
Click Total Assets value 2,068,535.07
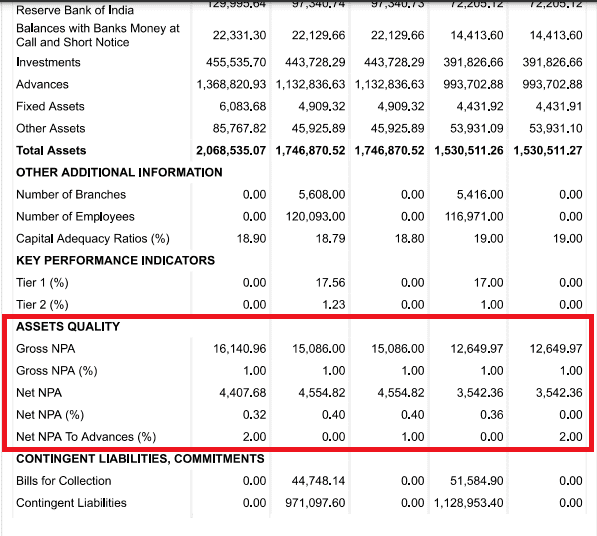(x=231, y=150)
